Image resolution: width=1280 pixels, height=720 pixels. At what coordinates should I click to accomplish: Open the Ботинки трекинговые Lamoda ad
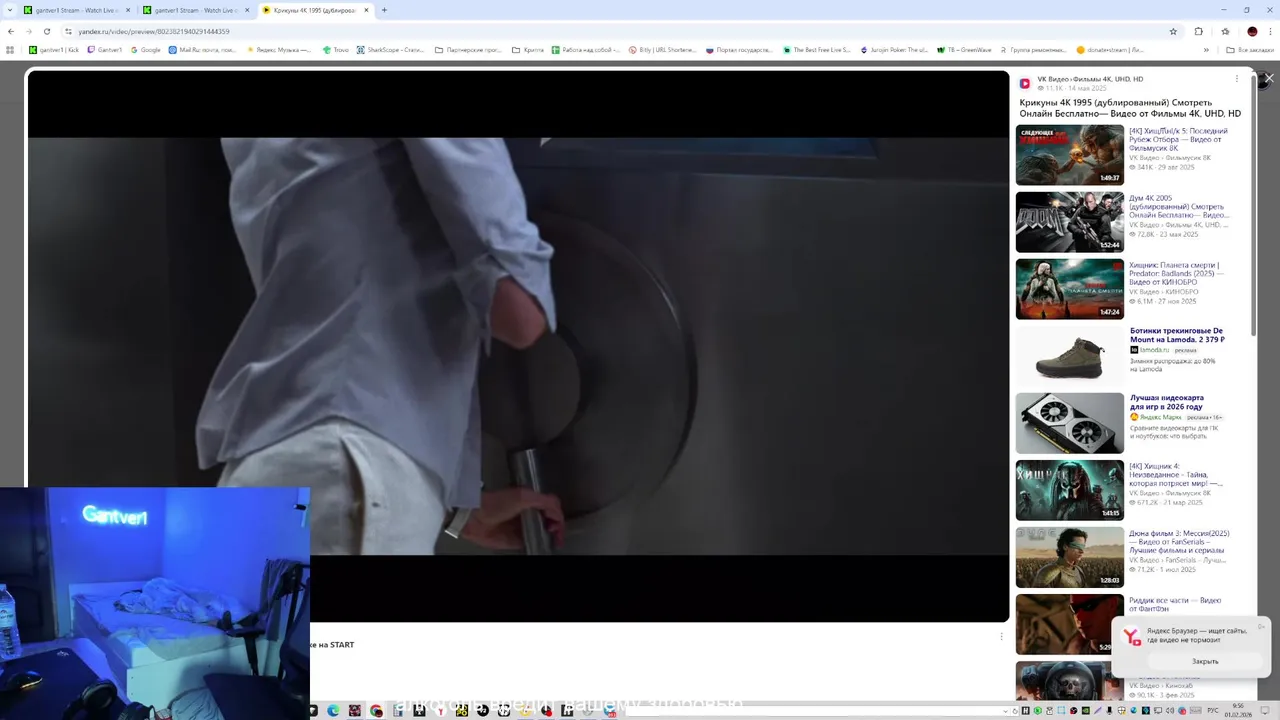tap(1177, 335)
